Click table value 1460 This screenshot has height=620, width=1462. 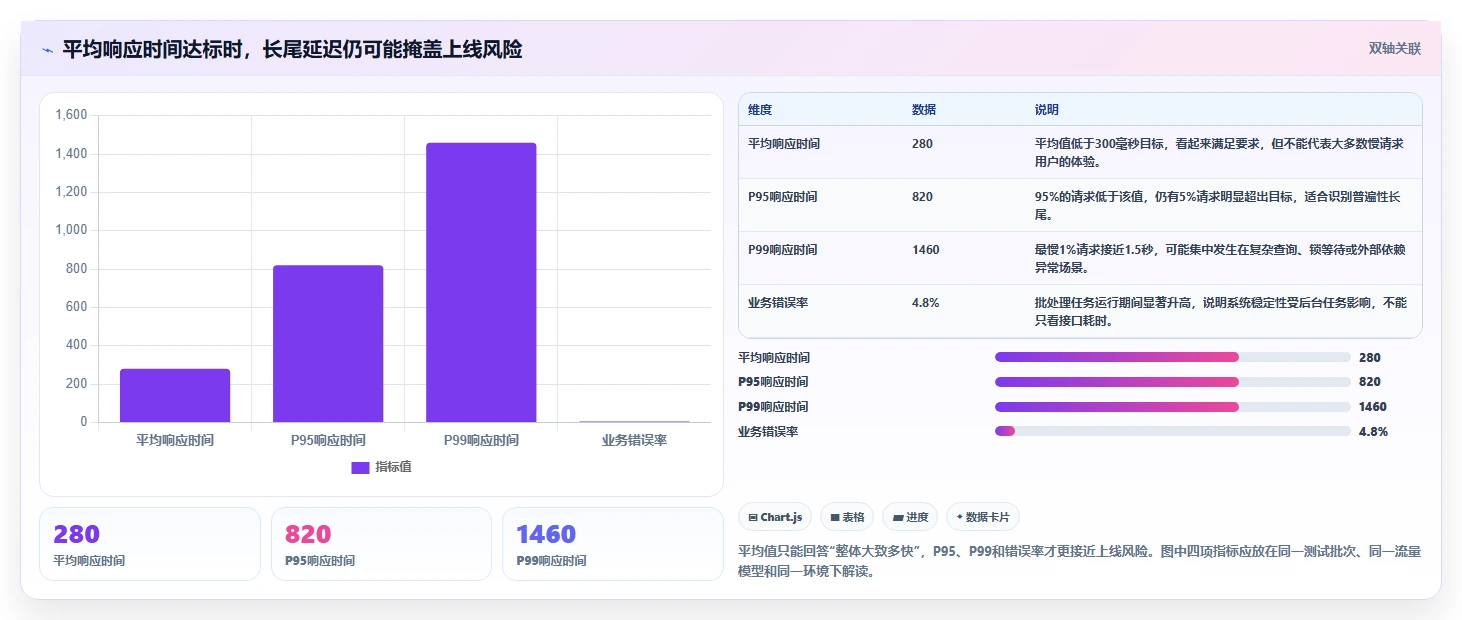926,250
